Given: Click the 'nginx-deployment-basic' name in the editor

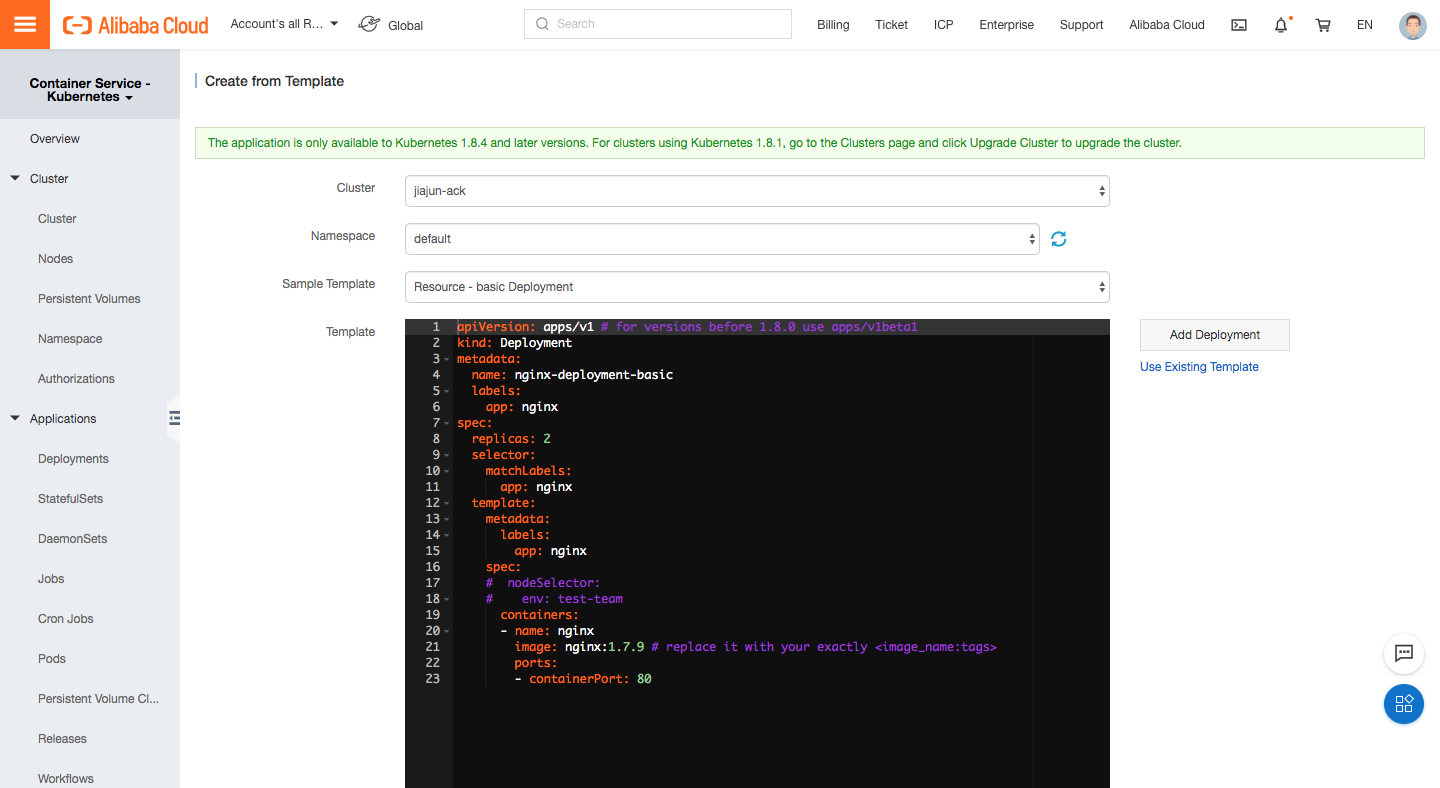Looking at the screenshot, I should 594,375.
